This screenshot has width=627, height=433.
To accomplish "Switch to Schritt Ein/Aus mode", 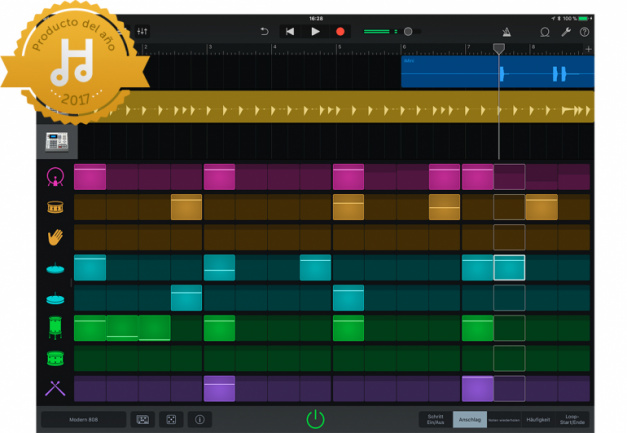I will 435,419.
